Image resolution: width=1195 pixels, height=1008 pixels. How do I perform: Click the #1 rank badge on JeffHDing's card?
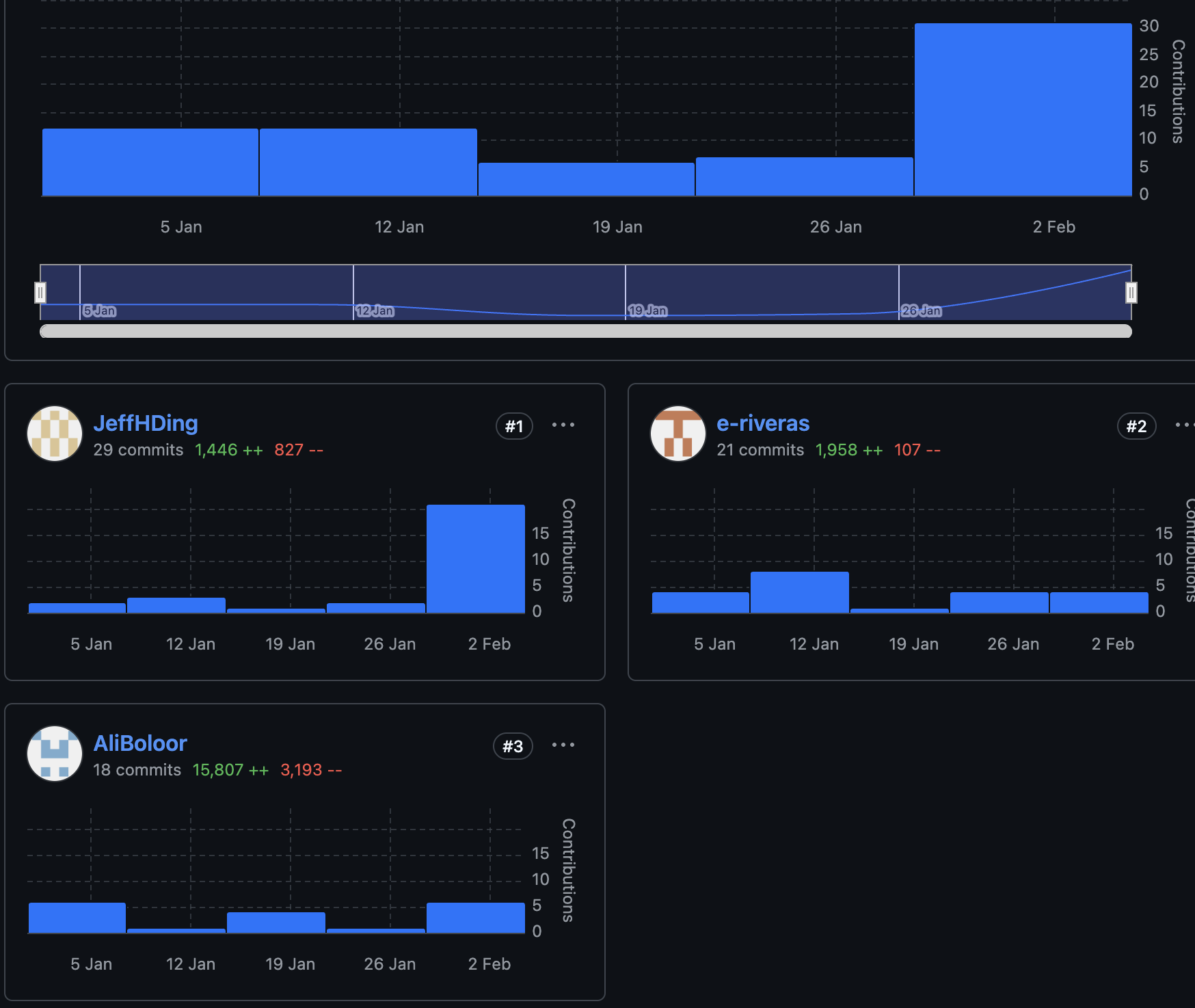tap(514, 427)
